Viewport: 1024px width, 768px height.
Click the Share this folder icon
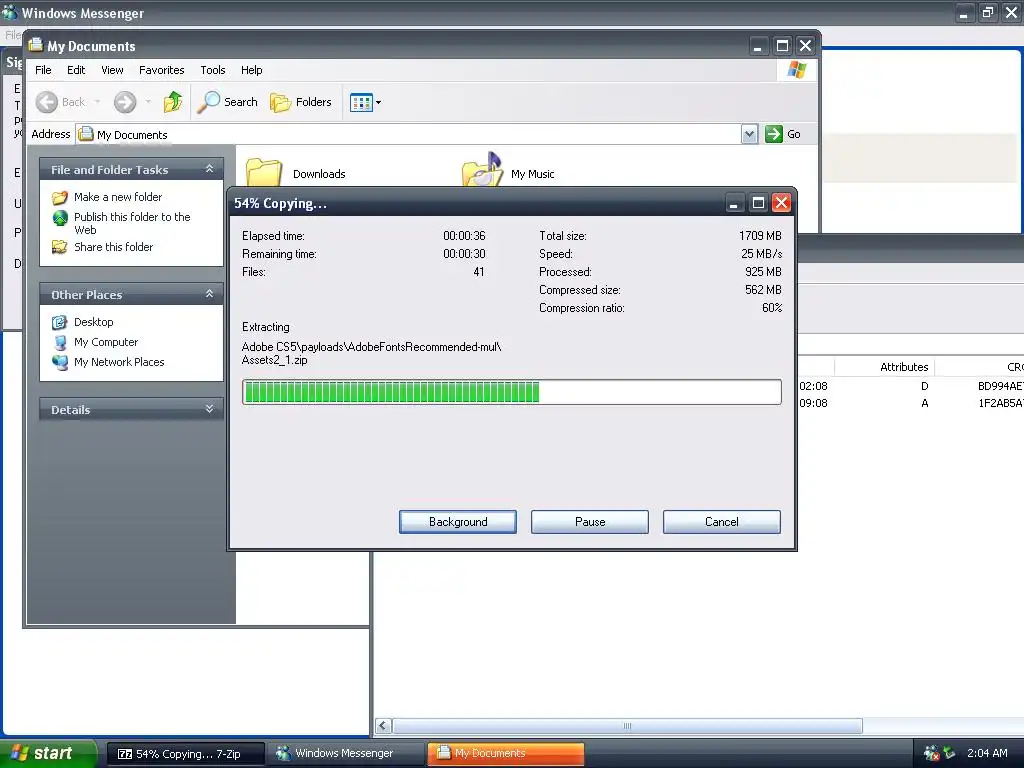[59, 247]
